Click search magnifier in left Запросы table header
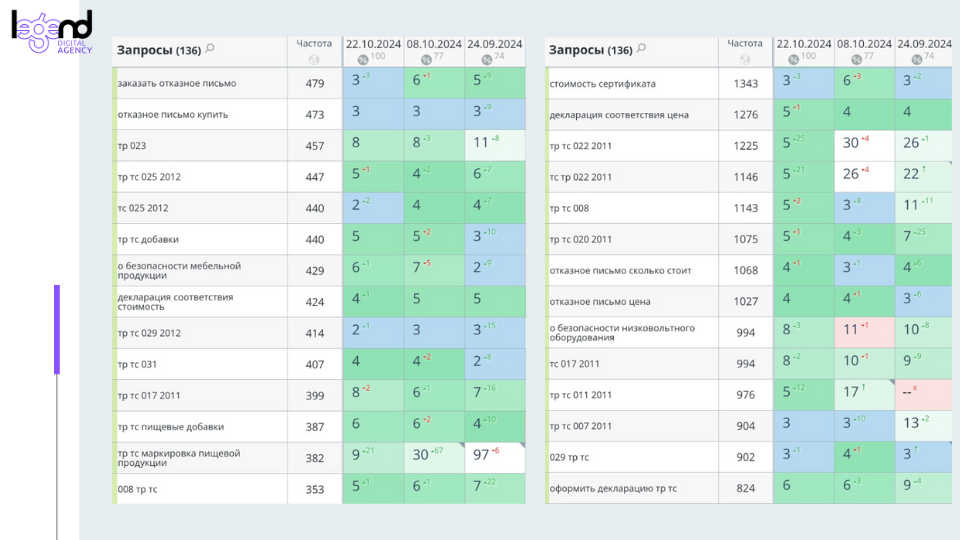This screenshot has height=540, width=960. tap(210, 48)
